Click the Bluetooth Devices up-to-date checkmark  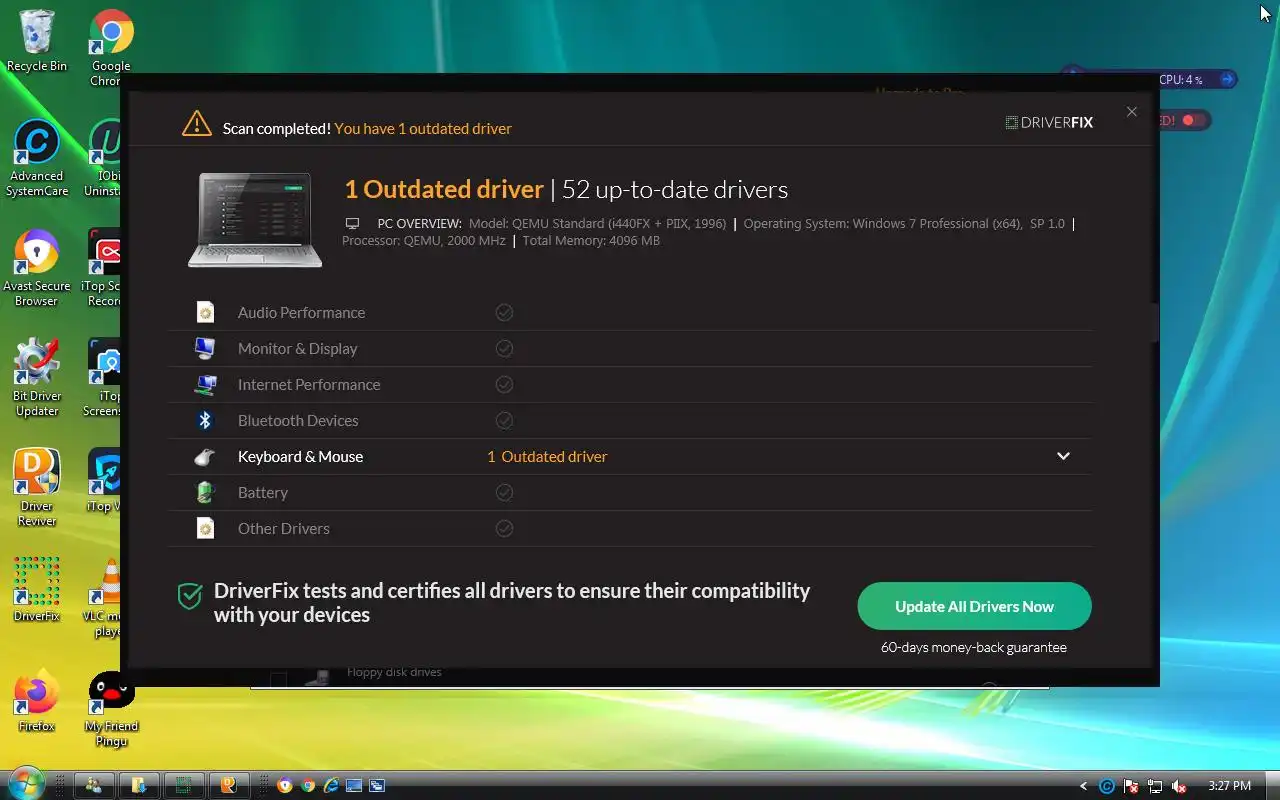click(x=504, y=420)
